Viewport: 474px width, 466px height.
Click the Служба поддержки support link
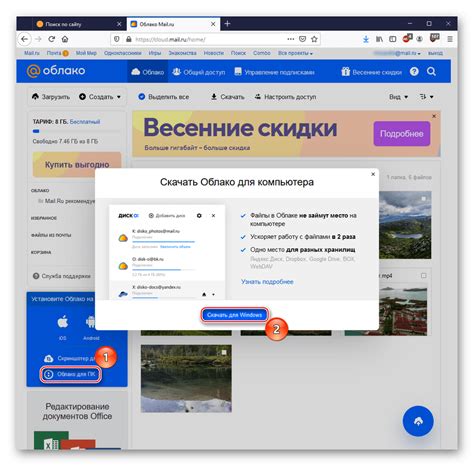(62, 276)
